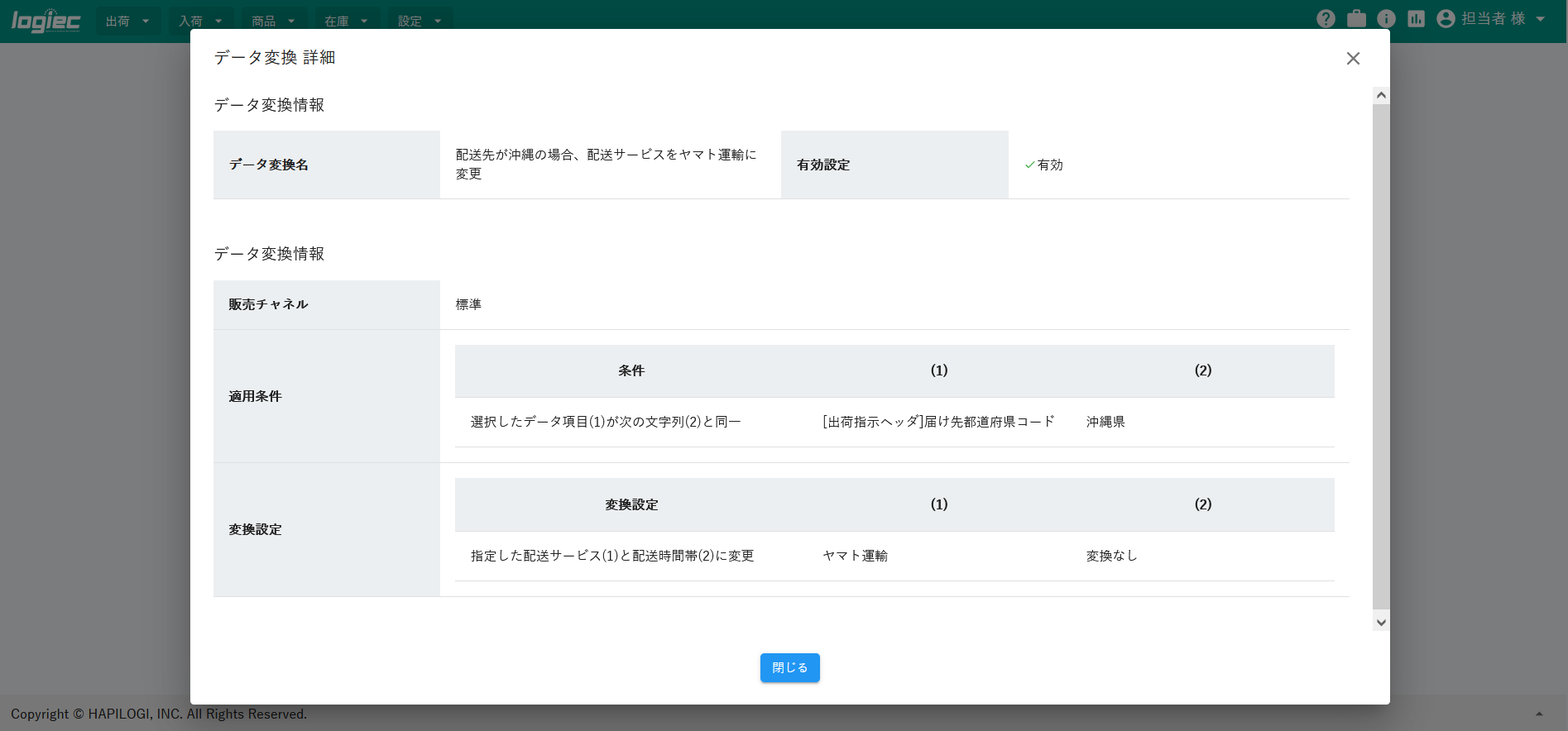
Task: Click the dialog scrollbar down arrow
Action: 1381,622
